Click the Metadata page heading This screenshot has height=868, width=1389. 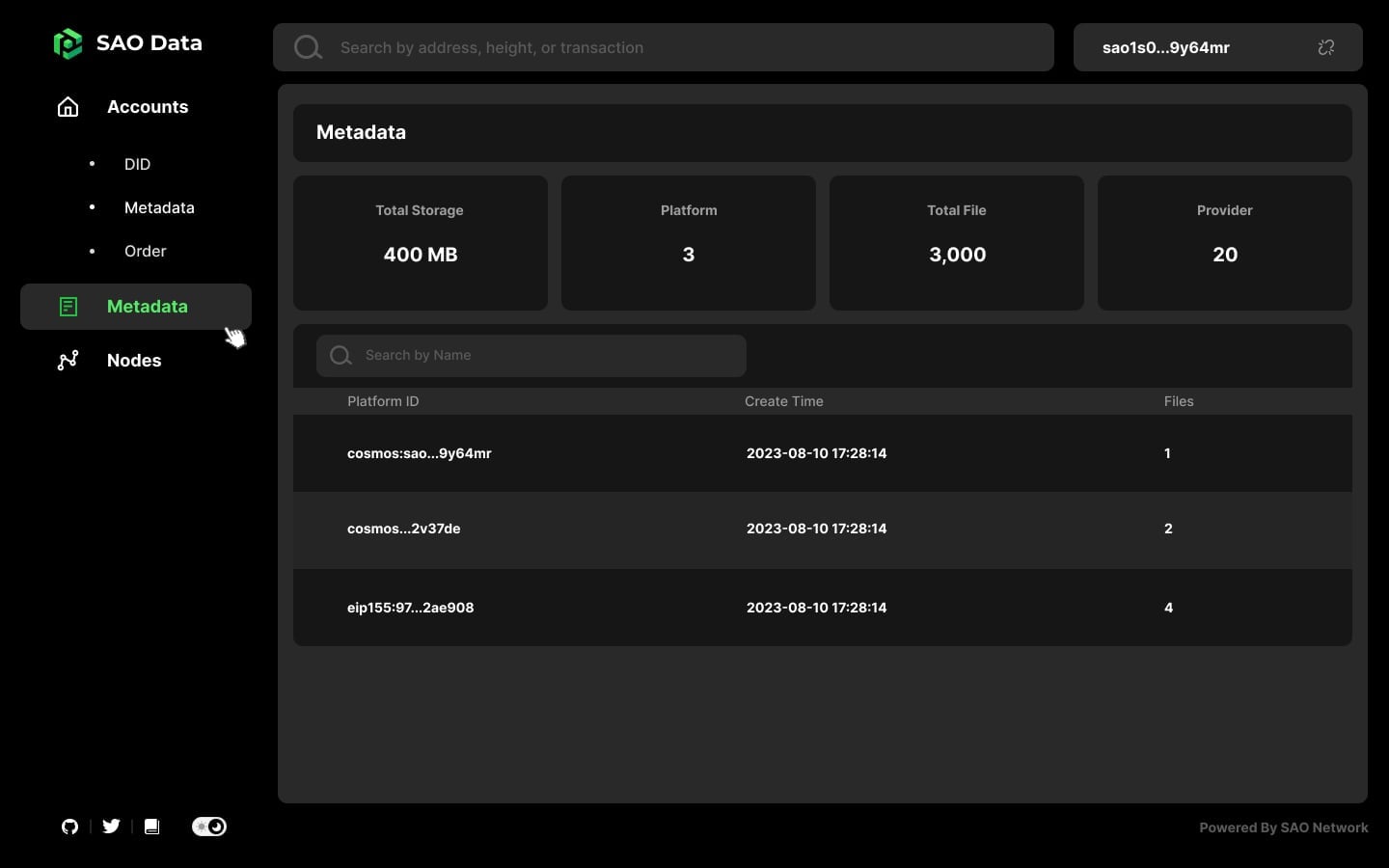361,132
